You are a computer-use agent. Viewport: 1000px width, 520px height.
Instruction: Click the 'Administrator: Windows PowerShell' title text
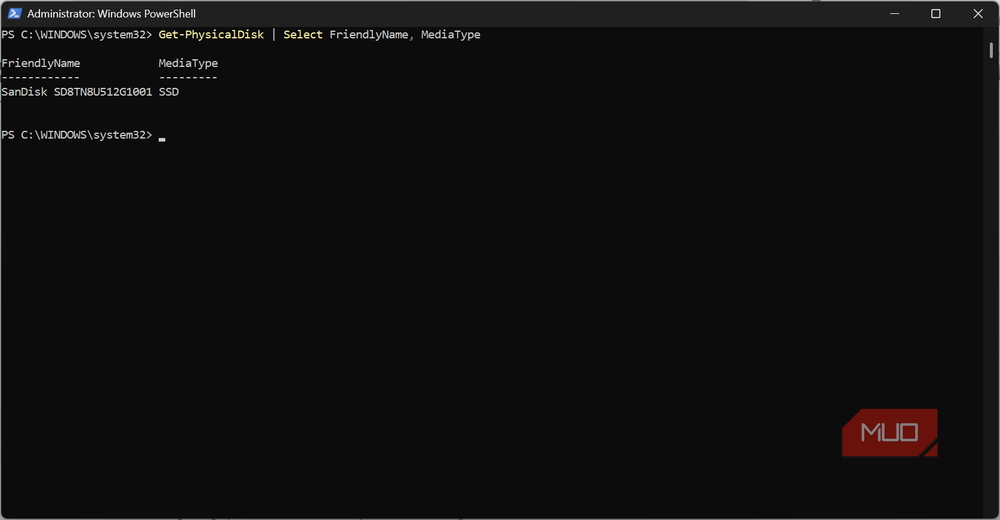pos(112,13)
